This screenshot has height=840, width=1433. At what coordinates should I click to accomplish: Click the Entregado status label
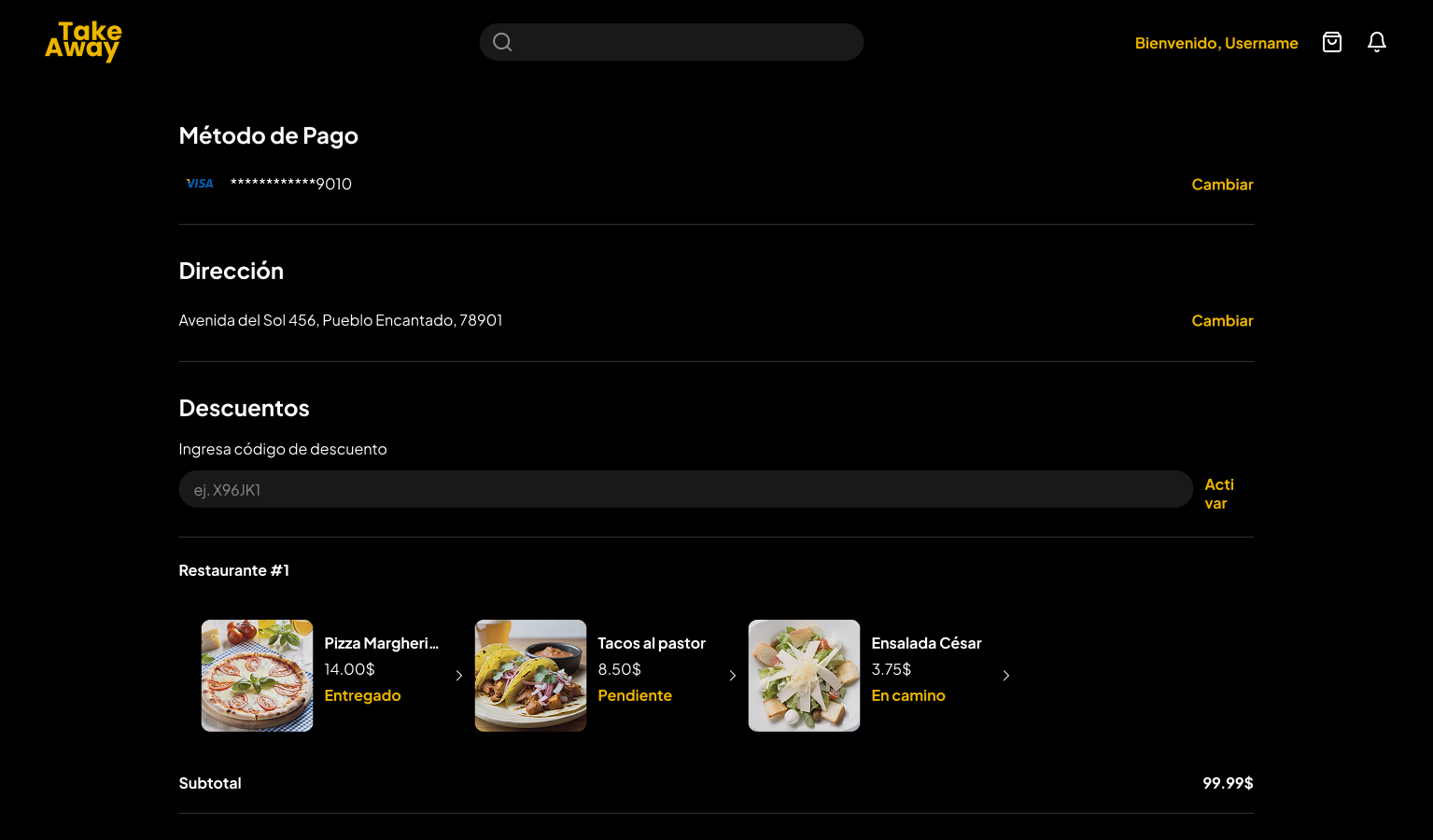(362, 695)
